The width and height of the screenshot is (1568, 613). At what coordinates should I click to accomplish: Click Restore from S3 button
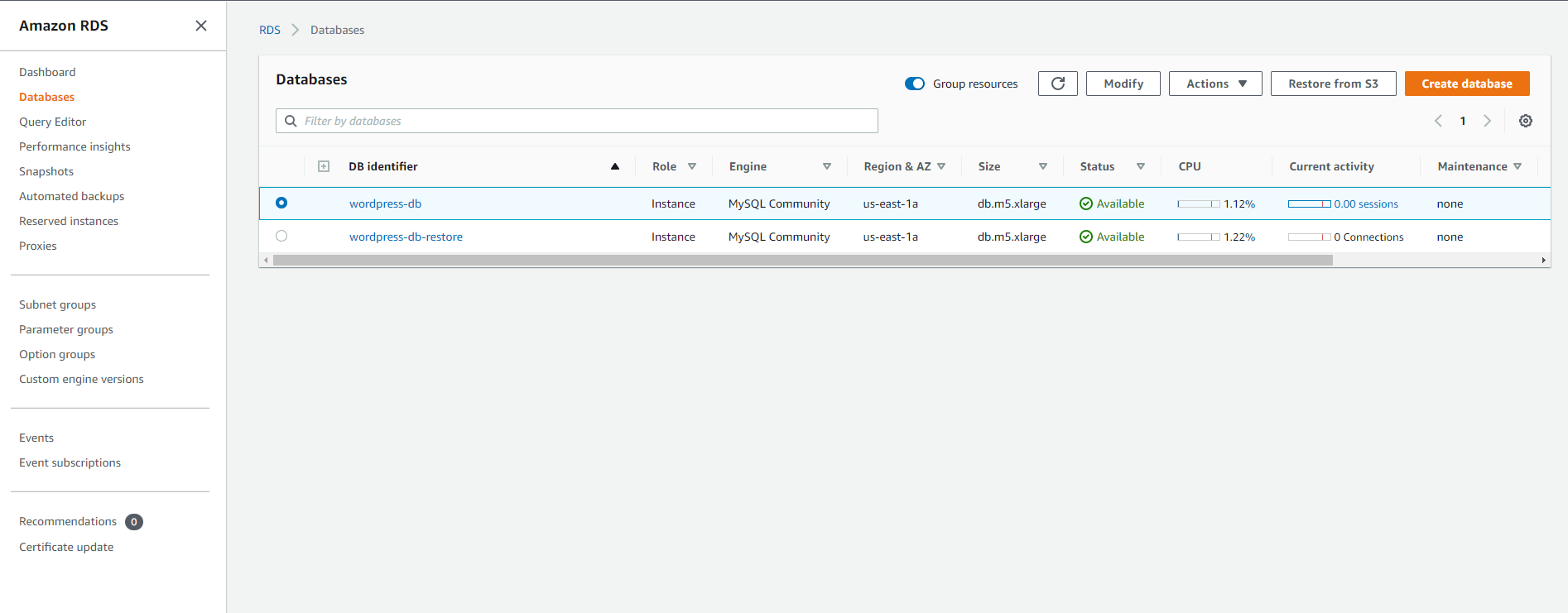[x=1333, y=84]
